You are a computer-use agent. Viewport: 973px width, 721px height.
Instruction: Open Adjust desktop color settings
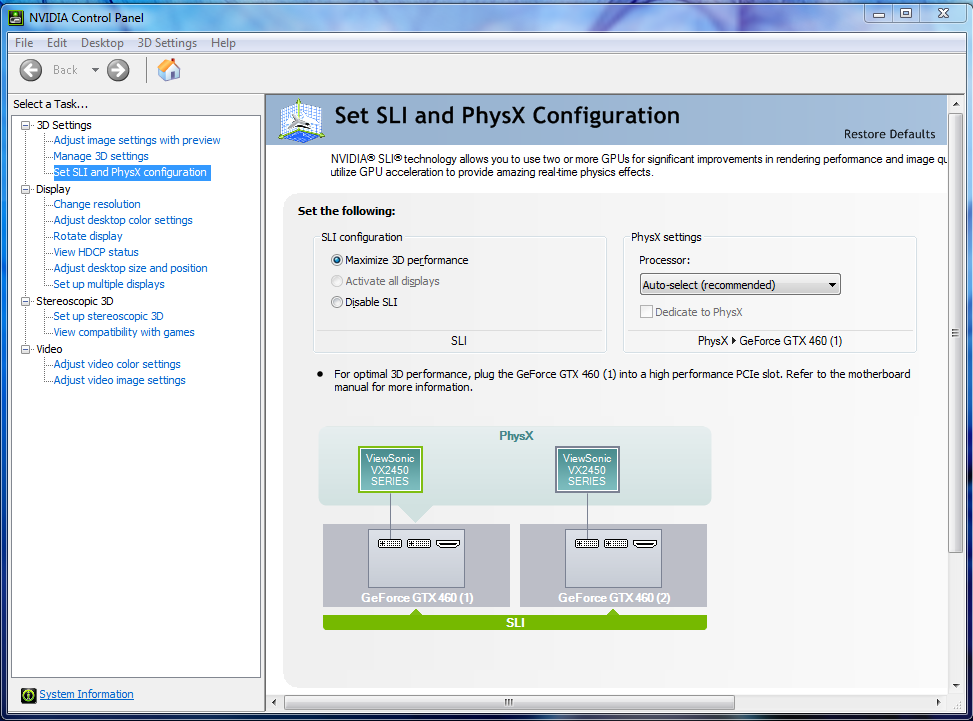point(123,220)
